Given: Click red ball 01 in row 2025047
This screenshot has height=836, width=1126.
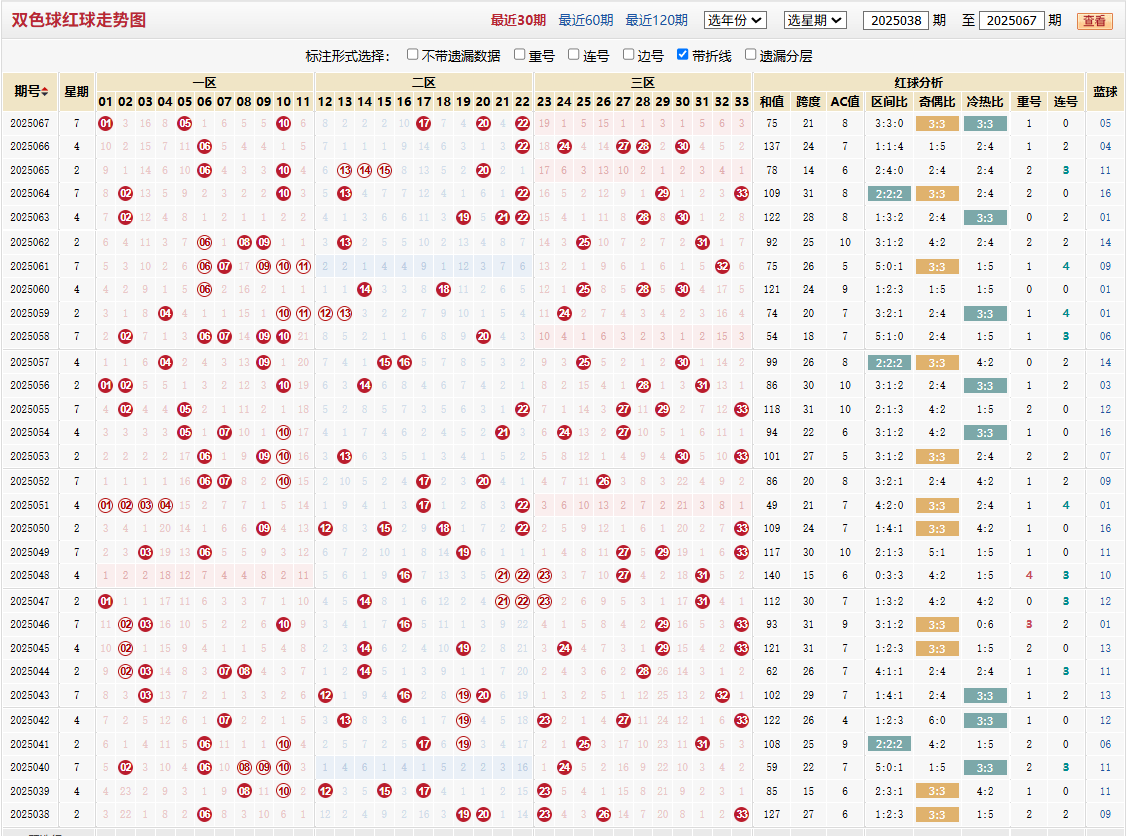Looking at the screenshot, I should pyautogui.click(x=106, y=601).
